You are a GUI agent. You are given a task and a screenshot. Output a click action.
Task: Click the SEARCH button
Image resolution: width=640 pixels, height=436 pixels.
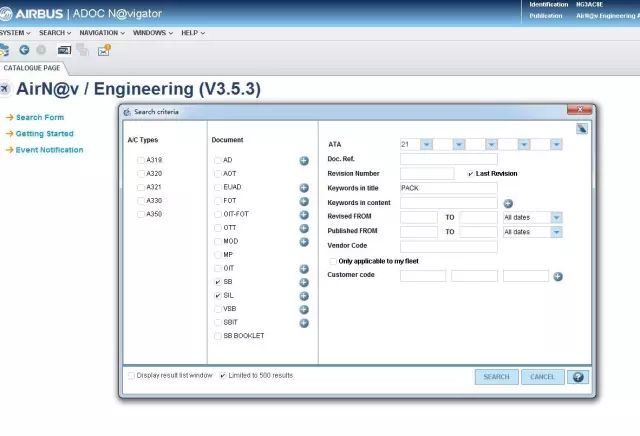pos(496,377)
